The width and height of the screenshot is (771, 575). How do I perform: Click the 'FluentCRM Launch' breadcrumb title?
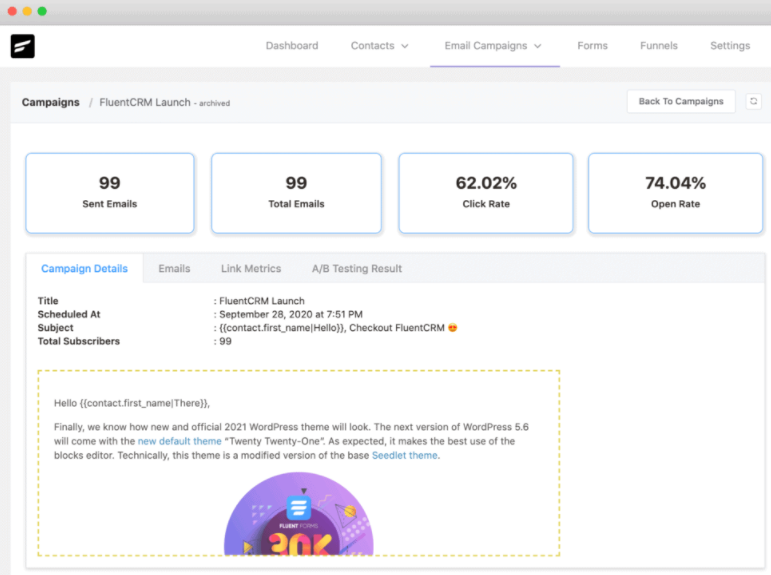point(145,102)
